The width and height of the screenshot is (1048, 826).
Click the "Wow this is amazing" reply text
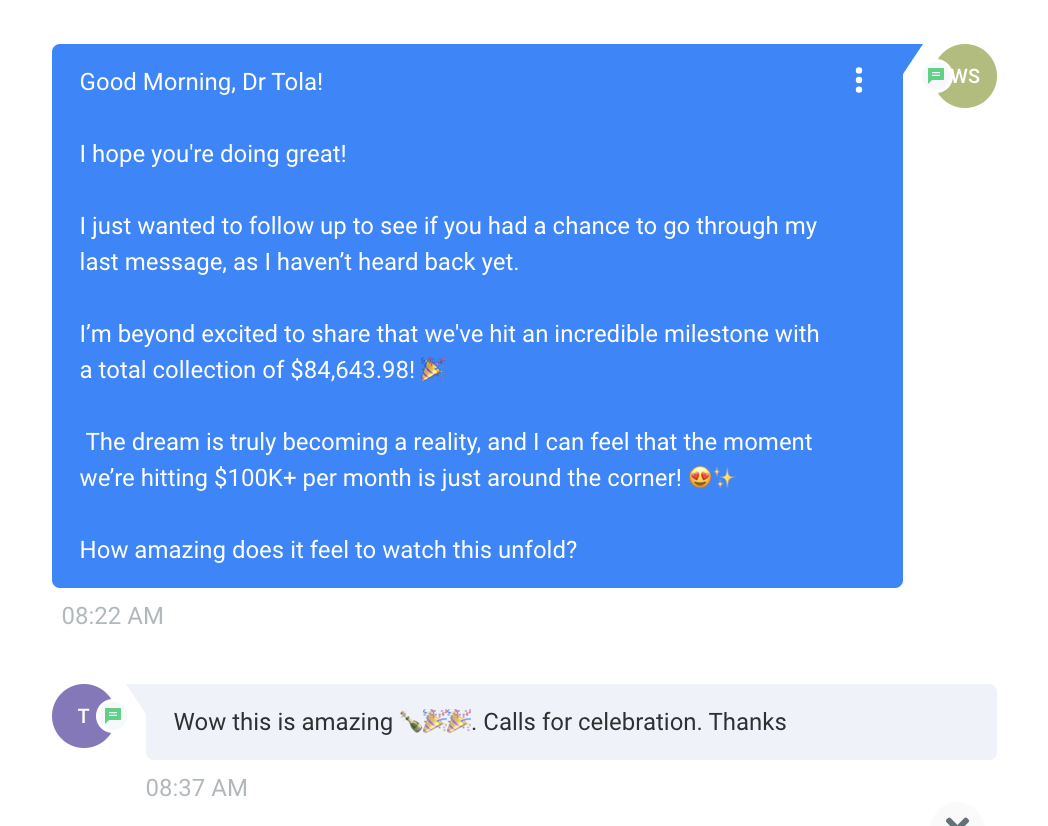coord(283,722)
